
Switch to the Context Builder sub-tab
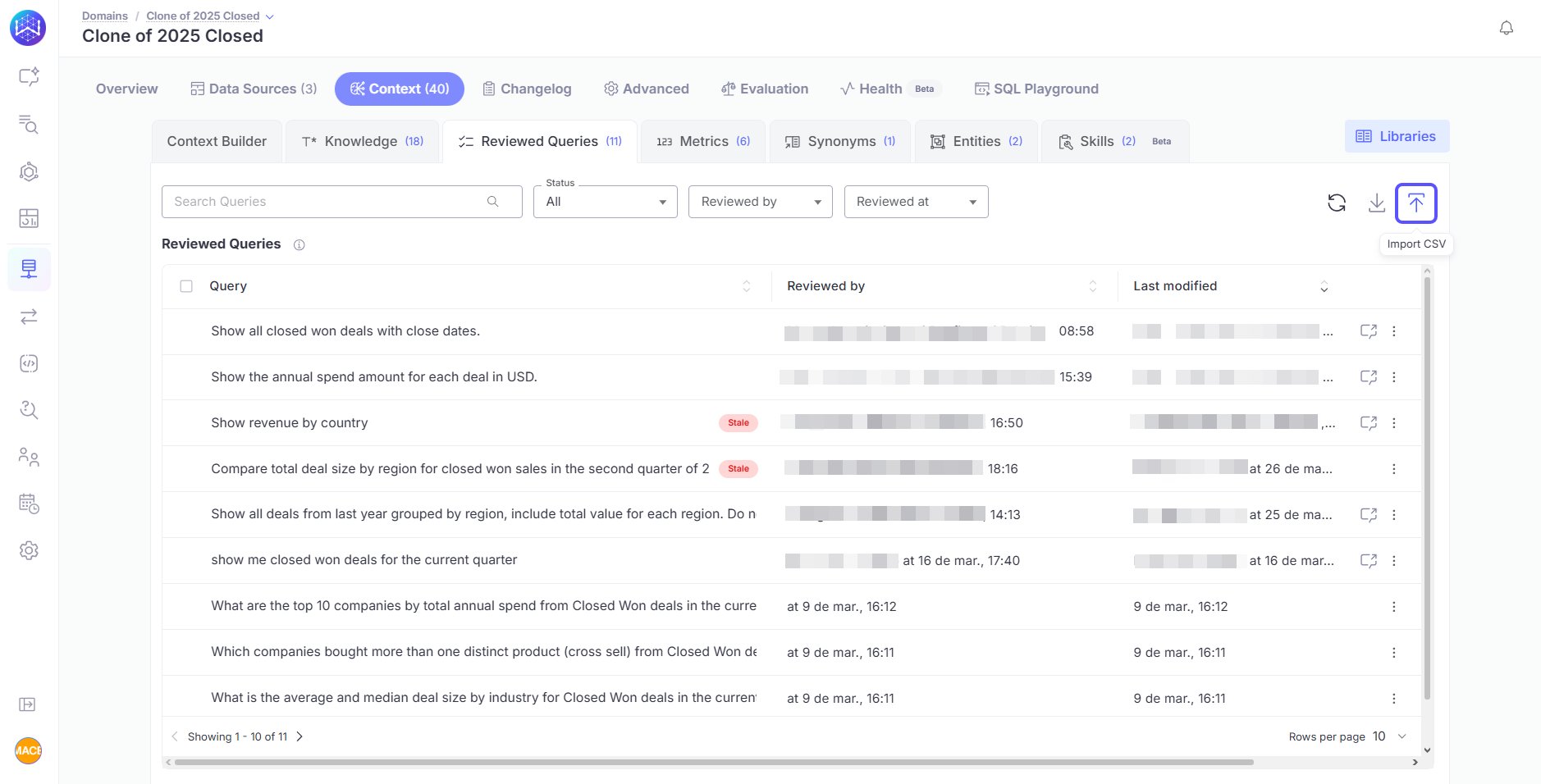tap(217, 141)
